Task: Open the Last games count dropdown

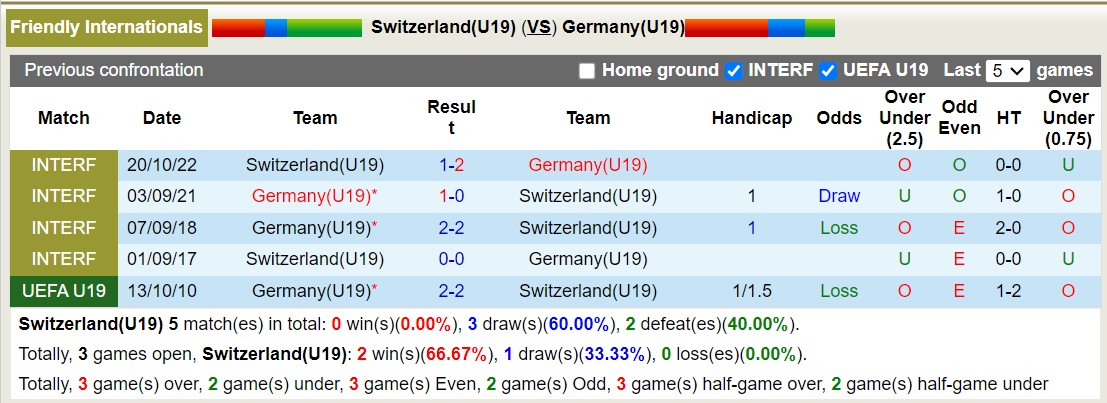Action: tap(1007, 71)
